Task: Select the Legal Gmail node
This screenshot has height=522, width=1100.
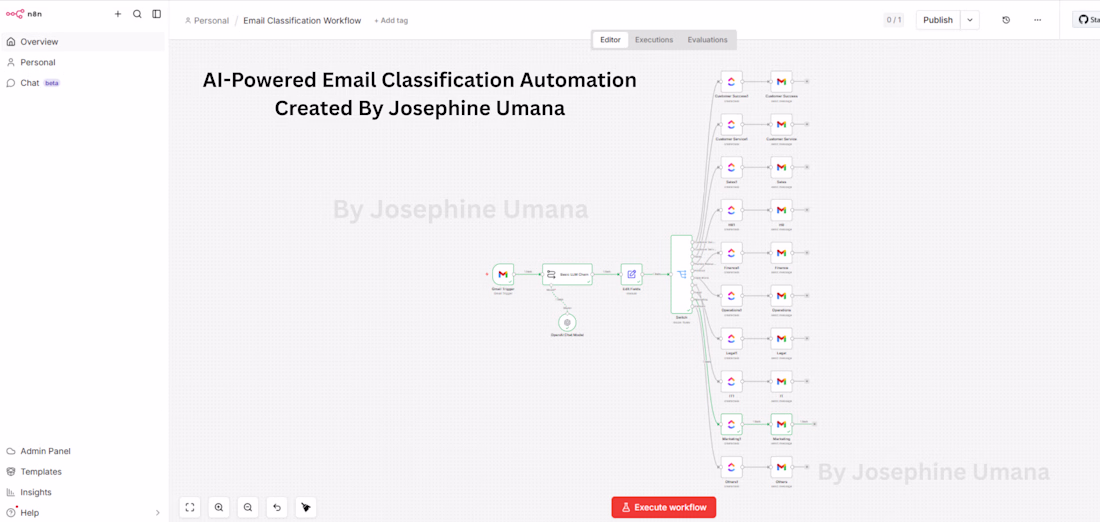Action: pyautogui.click(x=782, y=338)
